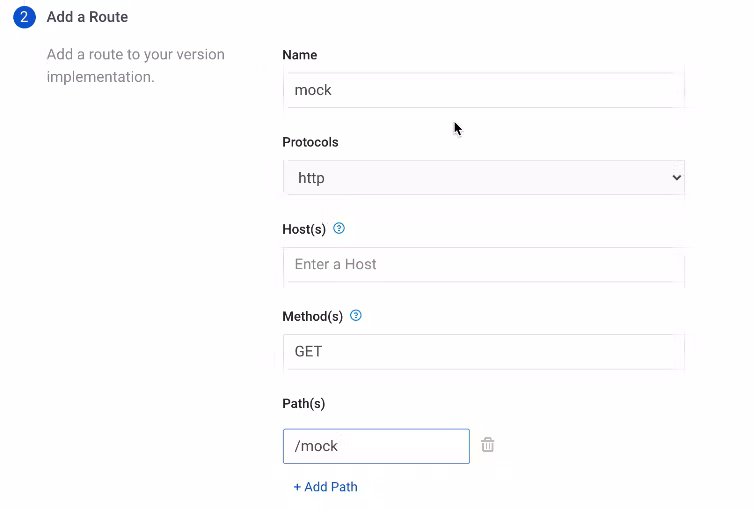Click the step 2 number badge
The width and height of the screenshot is (754, 510).
pyautogui.click(x=24, y=17)
